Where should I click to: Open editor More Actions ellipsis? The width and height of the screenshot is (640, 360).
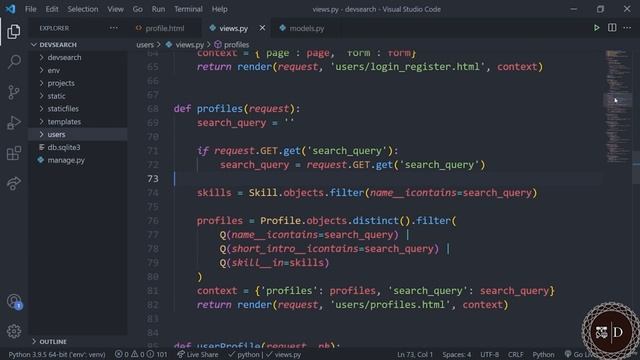[627, 28]
